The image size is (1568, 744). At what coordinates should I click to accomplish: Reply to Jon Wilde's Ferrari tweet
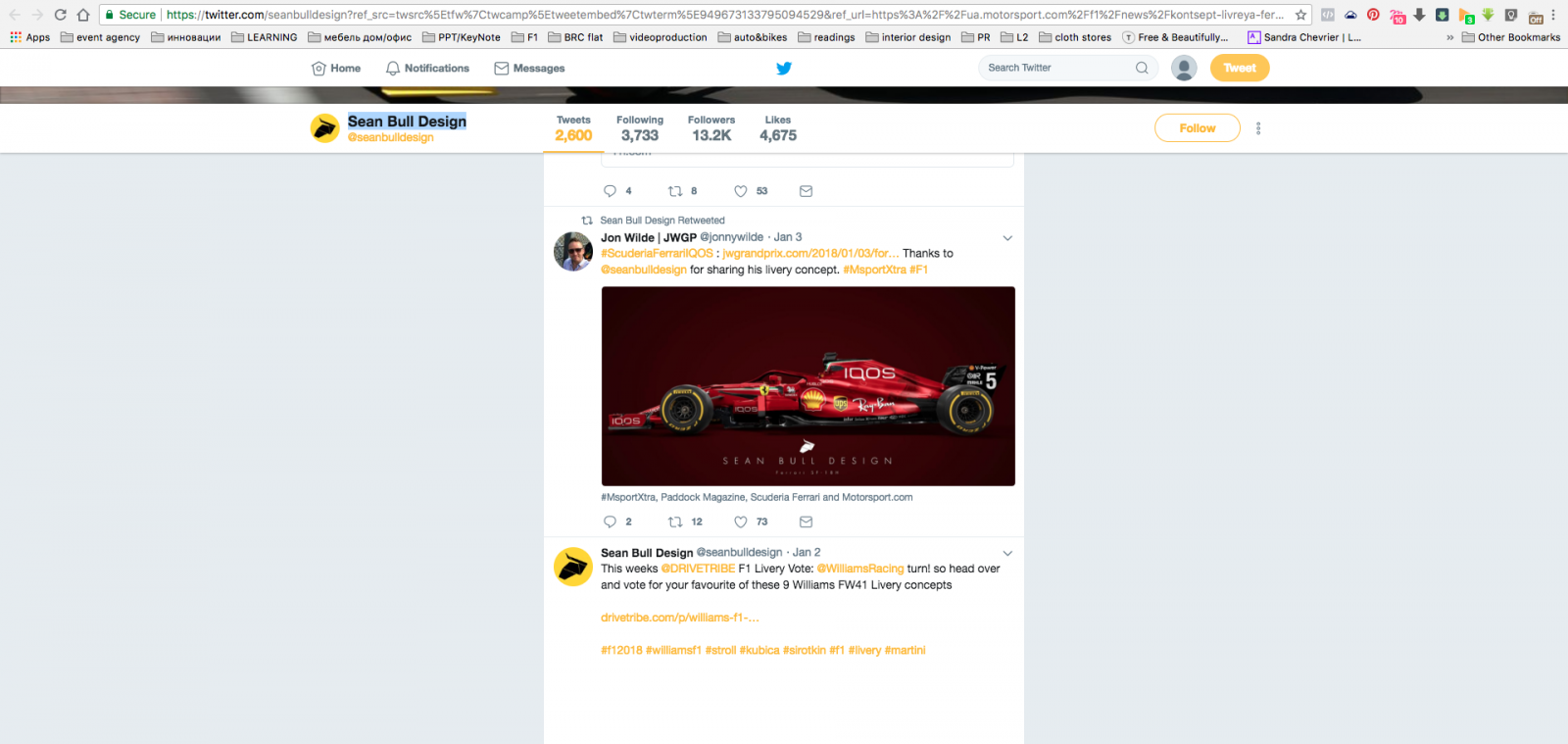[x=610, y=521]
